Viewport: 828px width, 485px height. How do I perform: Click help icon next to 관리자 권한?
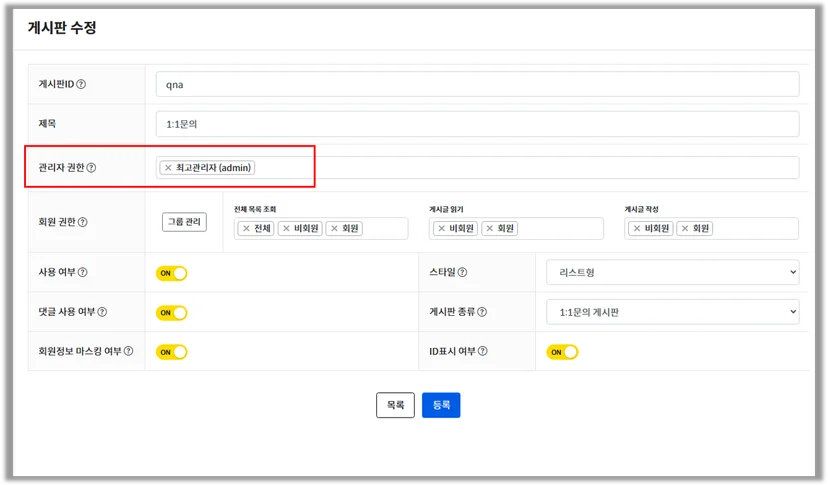point(91,167)
